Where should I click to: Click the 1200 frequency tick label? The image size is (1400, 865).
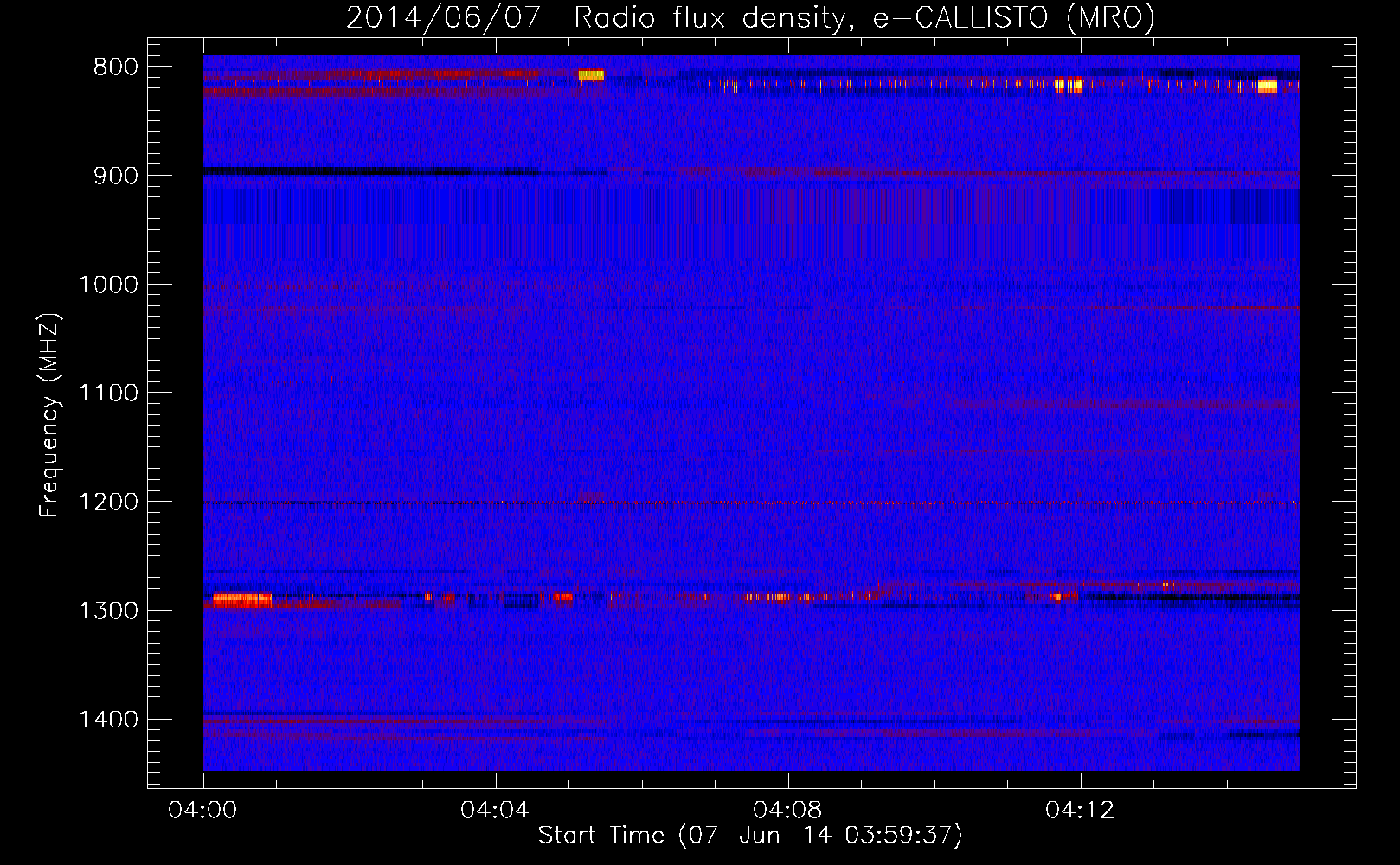[x=109, y=503]
